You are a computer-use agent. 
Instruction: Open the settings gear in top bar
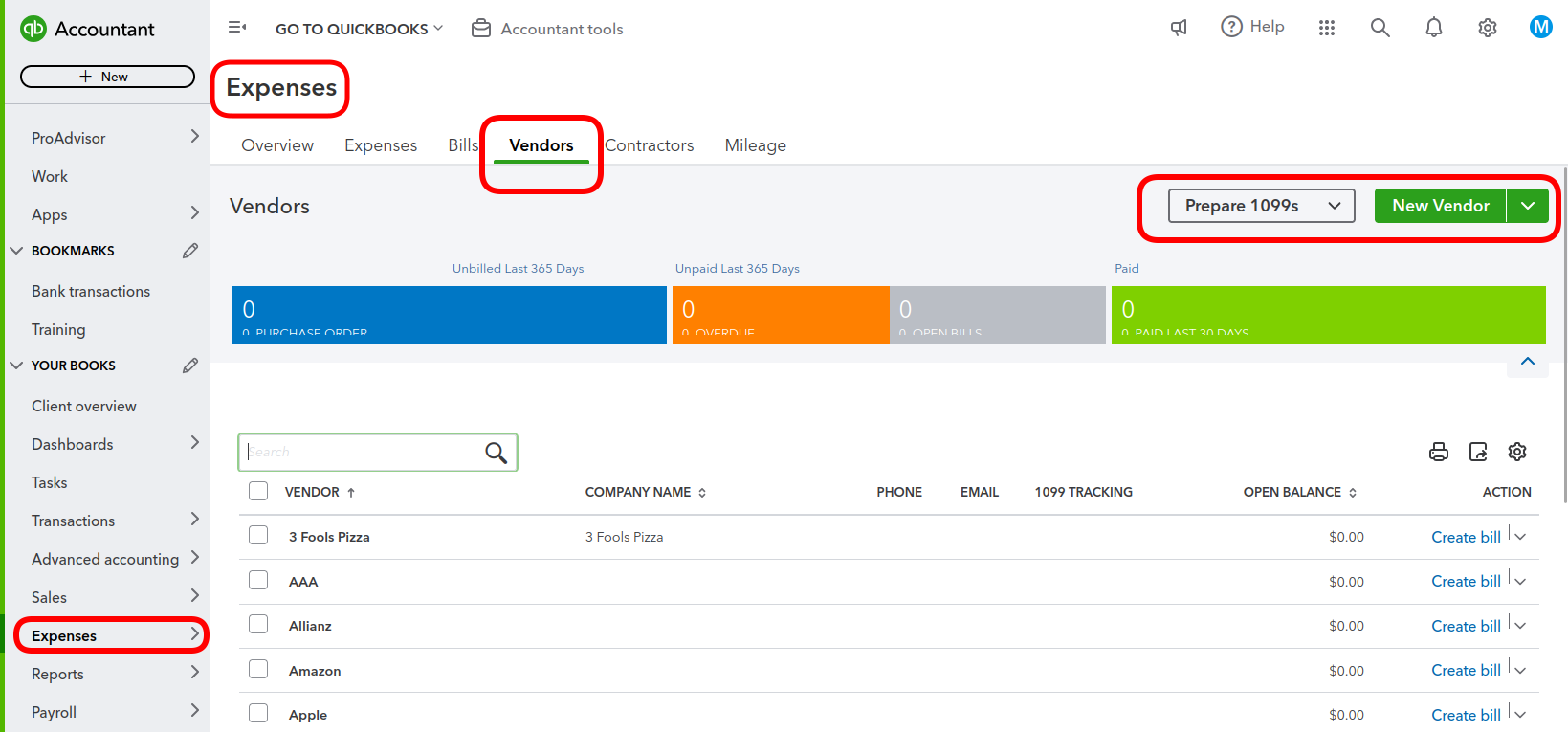[1487, 28]
